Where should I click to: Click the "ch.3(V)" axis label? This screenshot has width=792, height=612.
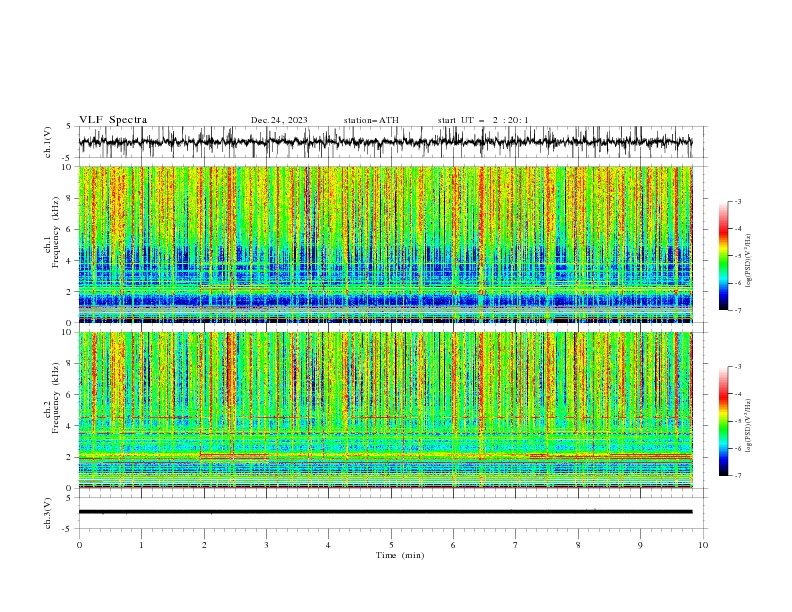[x=48, y=513]
